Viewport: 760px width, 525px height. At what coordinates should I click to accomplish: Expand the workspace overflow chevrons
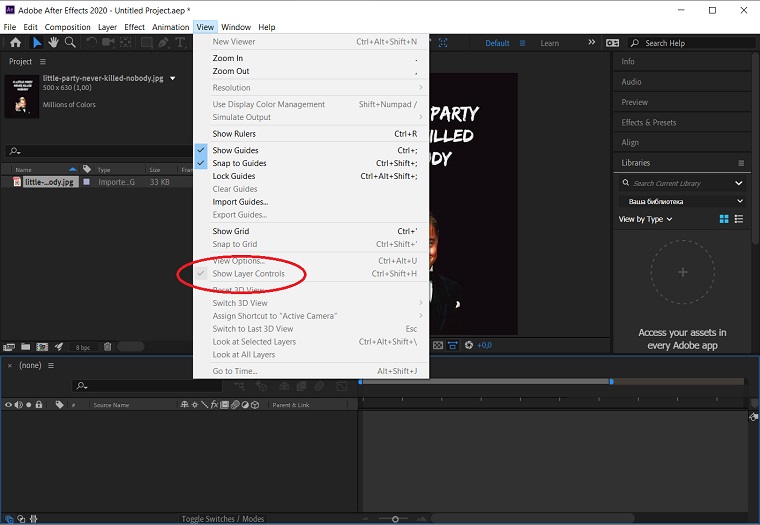coord(592,43)
